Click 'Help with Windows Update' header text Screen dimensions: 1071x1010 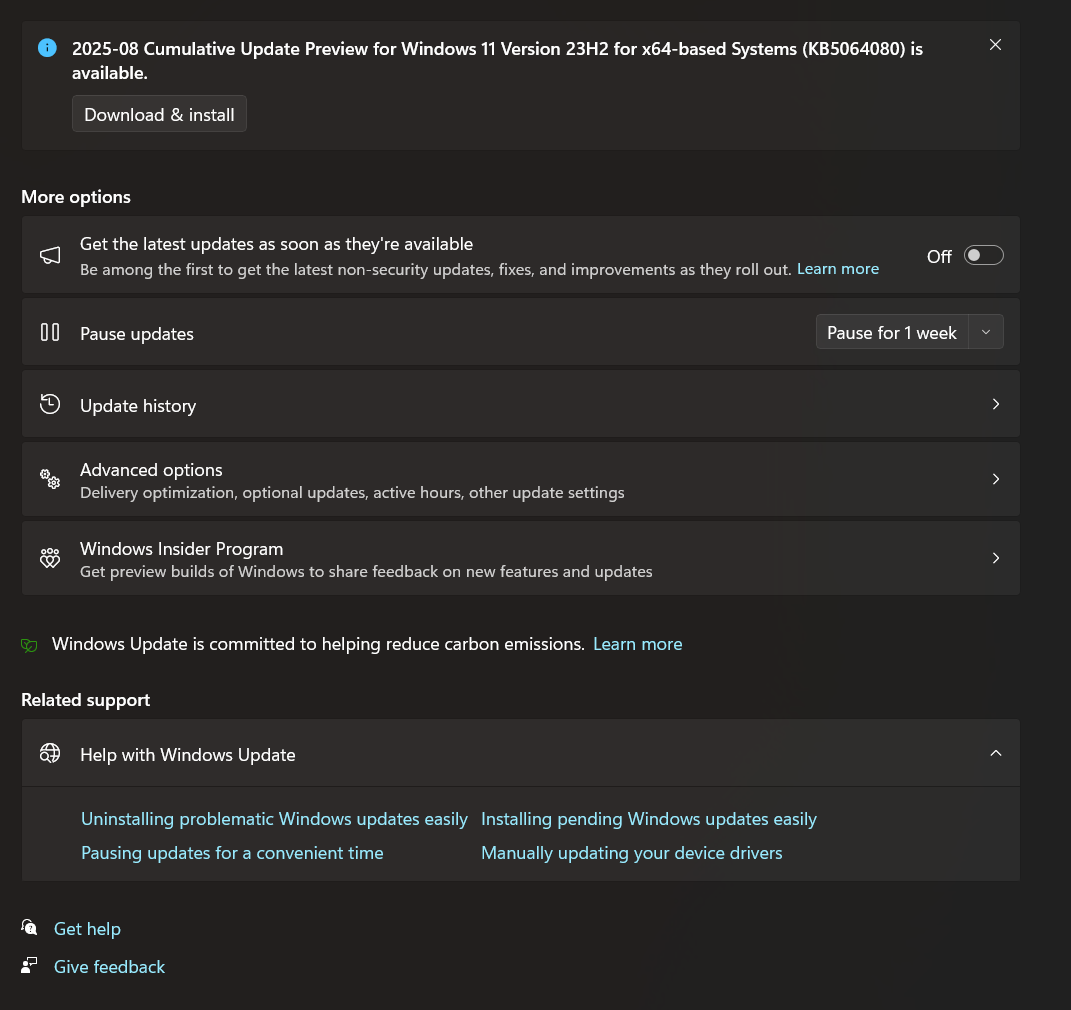[188, 755]
